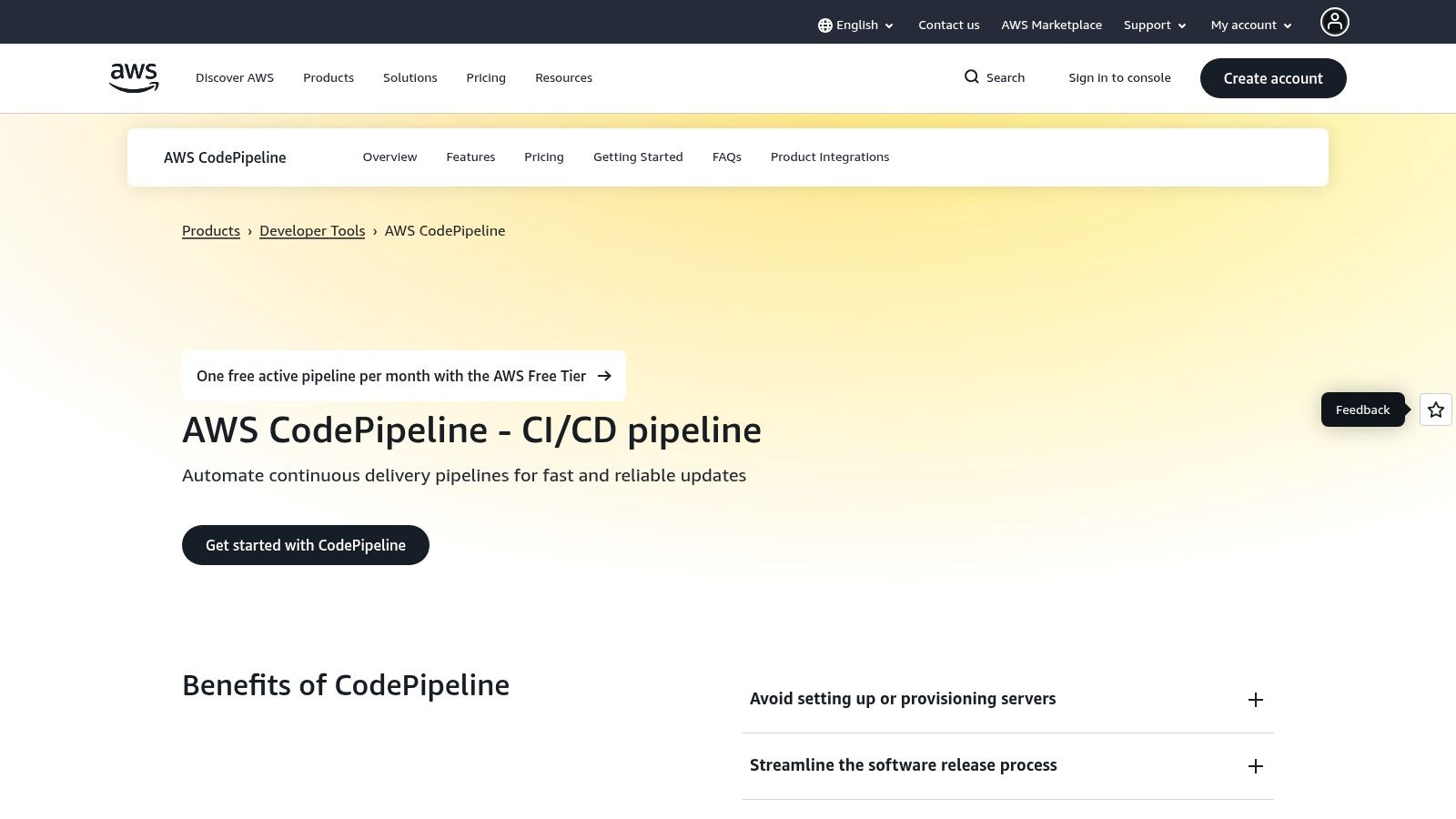Follow the Developer Tools breadcrumb link
The image size is (1456, 819).
click(x=312, y=231)
